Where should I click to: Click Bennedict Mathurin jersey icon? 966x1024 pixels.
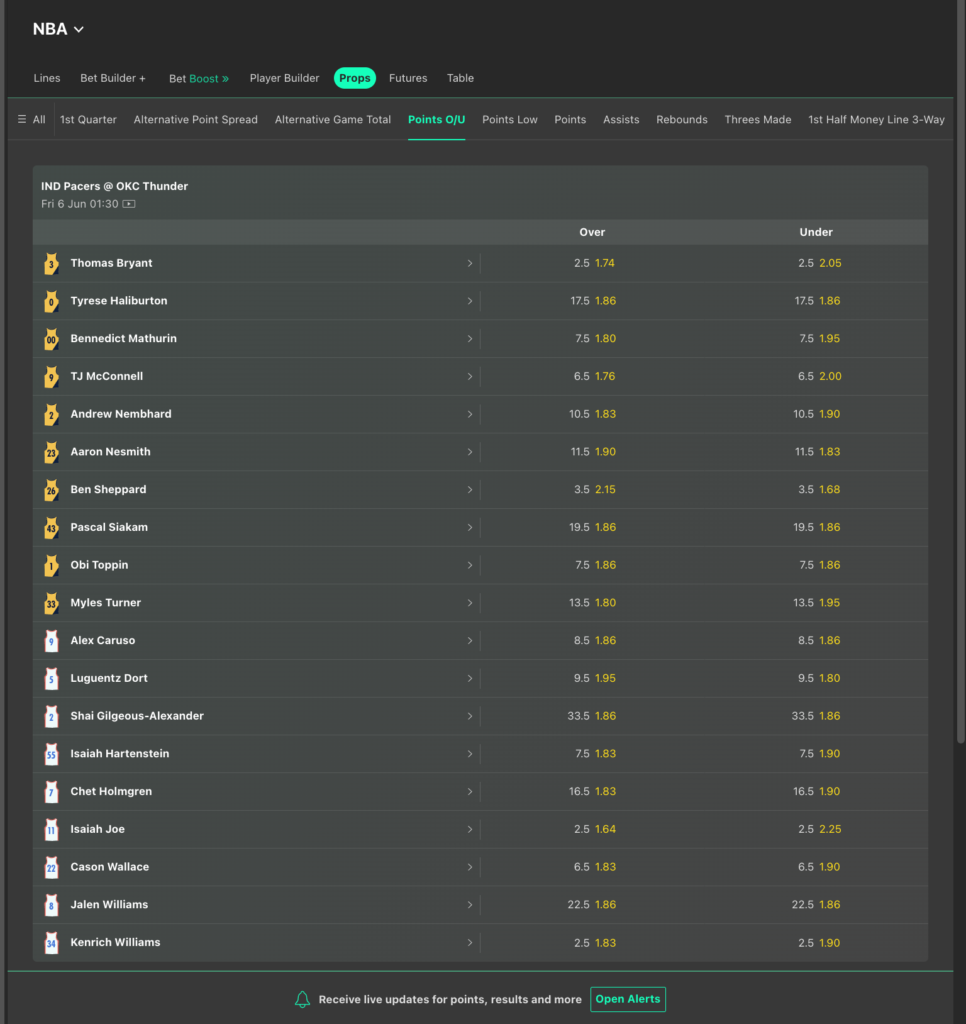point(52,340)
